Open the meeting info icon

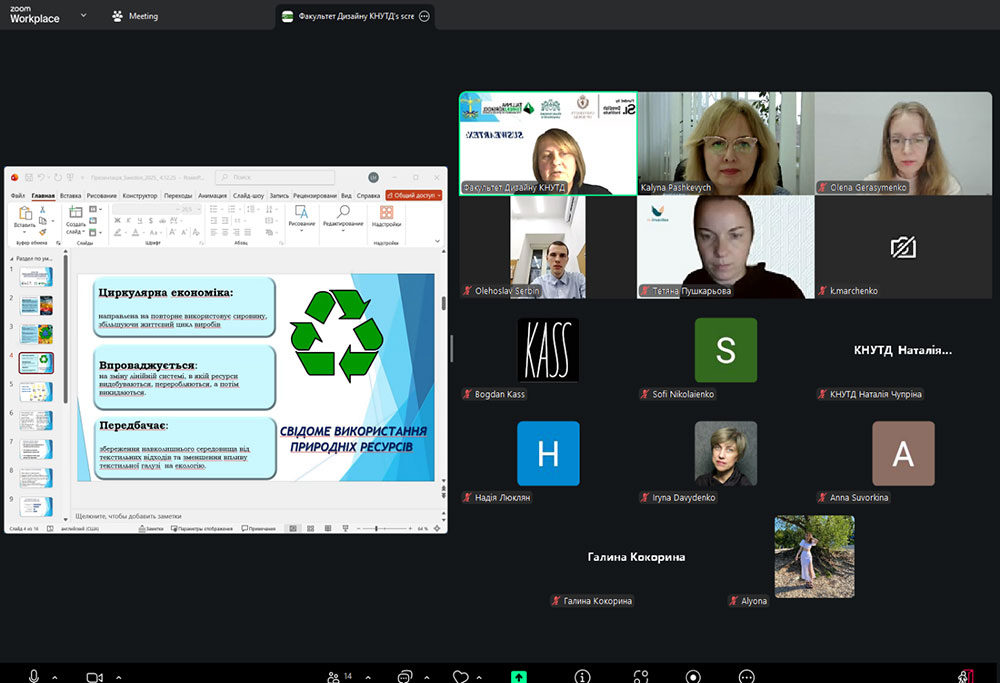point(582,676)
